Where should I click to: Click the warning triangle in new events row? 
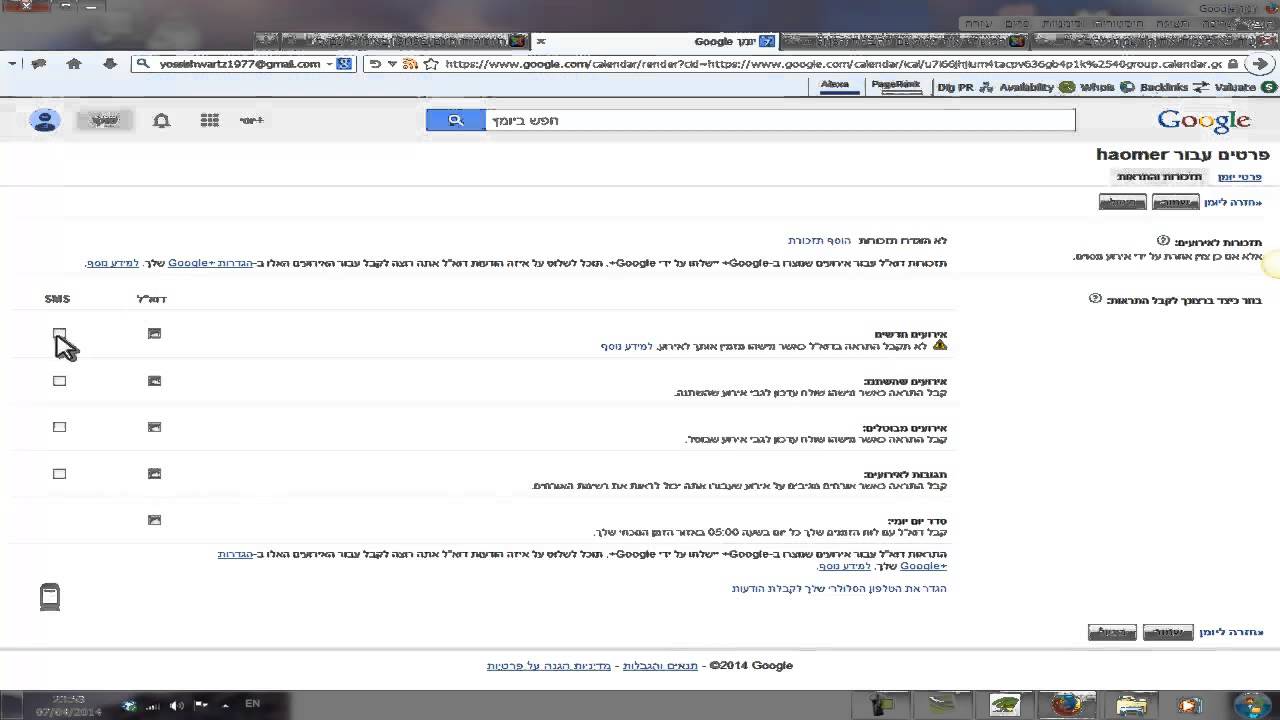coord(939,346)
